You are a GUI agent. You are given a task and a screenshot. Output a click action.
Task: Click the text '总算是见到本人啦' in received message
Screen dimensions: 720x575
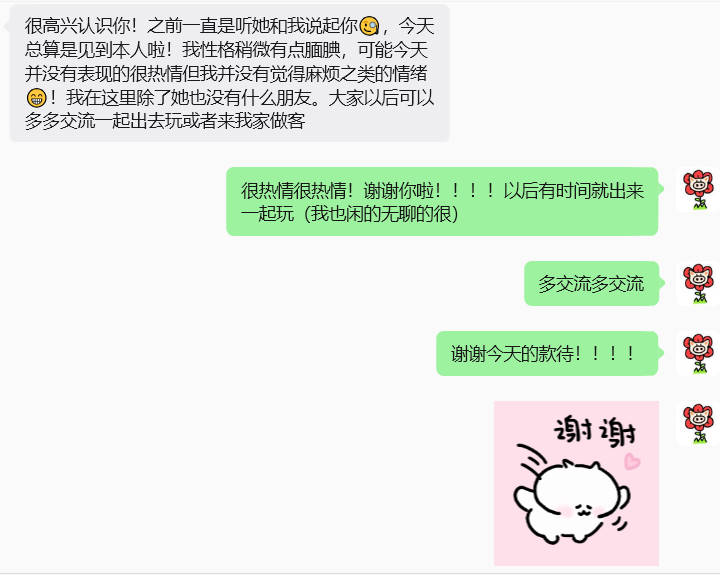point(95,50)
